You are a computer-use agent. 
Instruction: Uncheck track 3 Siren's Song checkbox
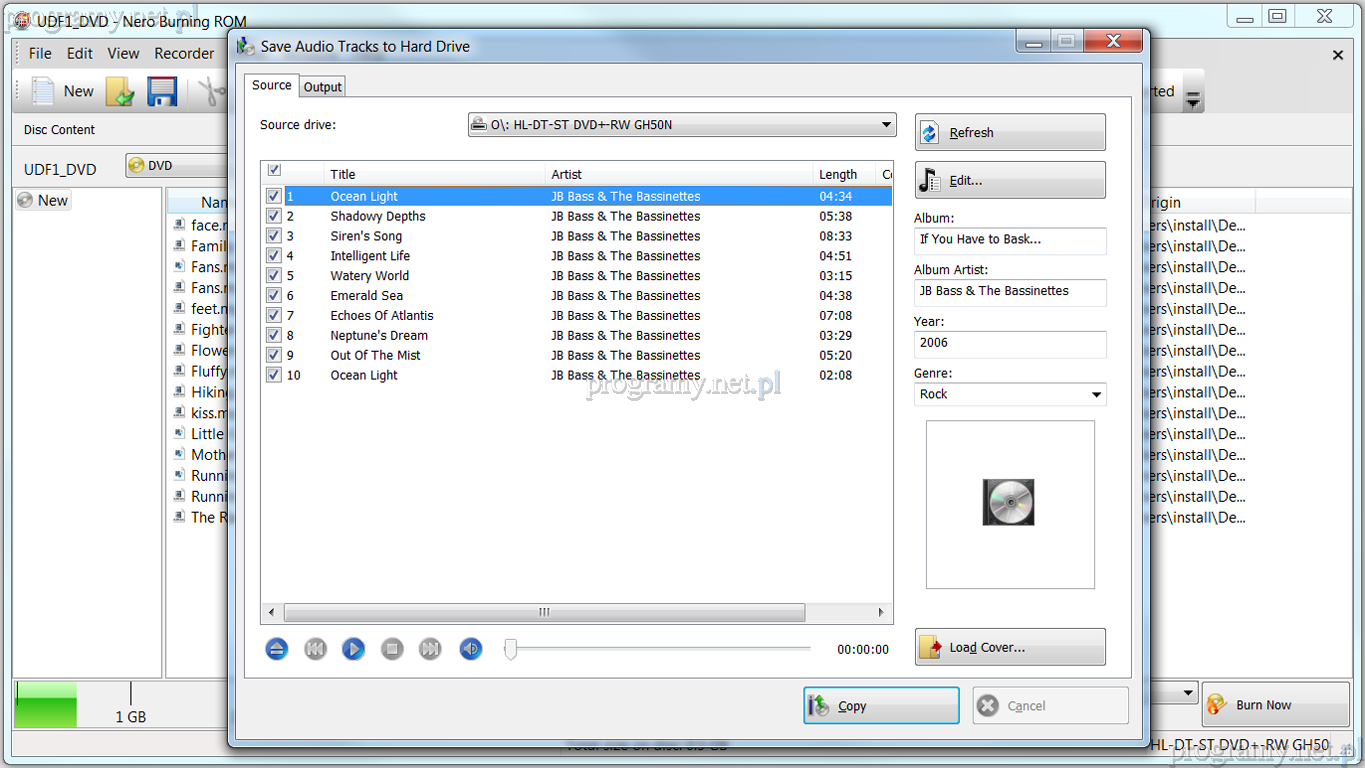(x=273, y=236)
